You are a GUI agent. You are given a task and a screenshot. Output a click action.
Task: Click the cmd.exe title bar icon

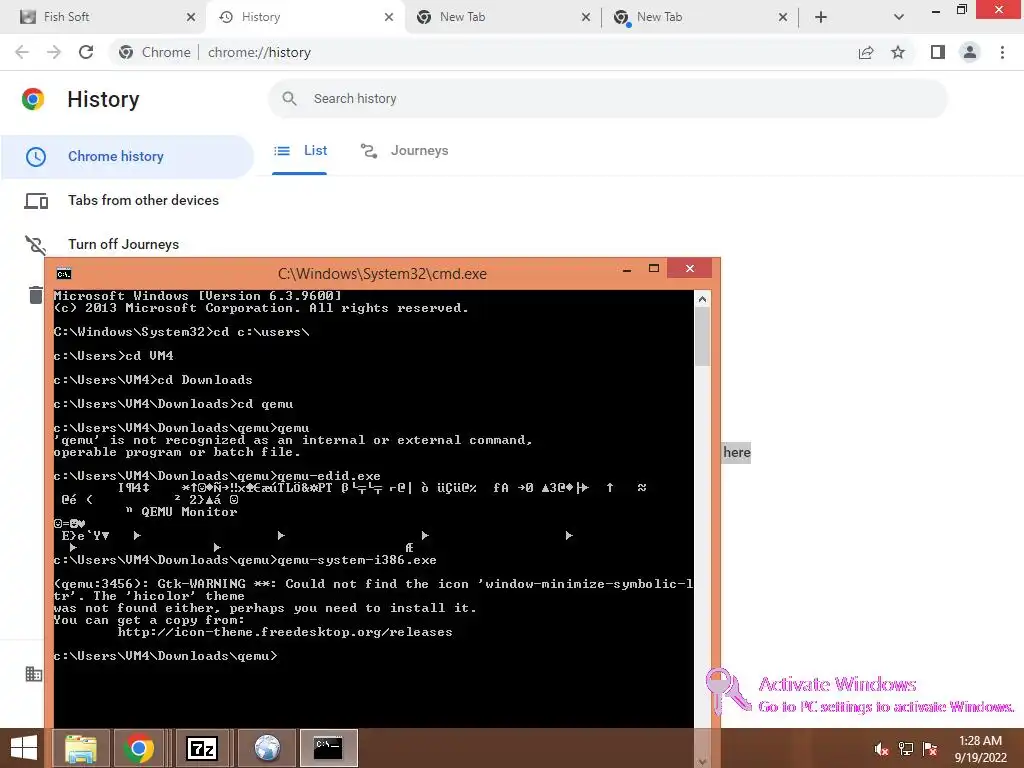(x=63, y=274)
